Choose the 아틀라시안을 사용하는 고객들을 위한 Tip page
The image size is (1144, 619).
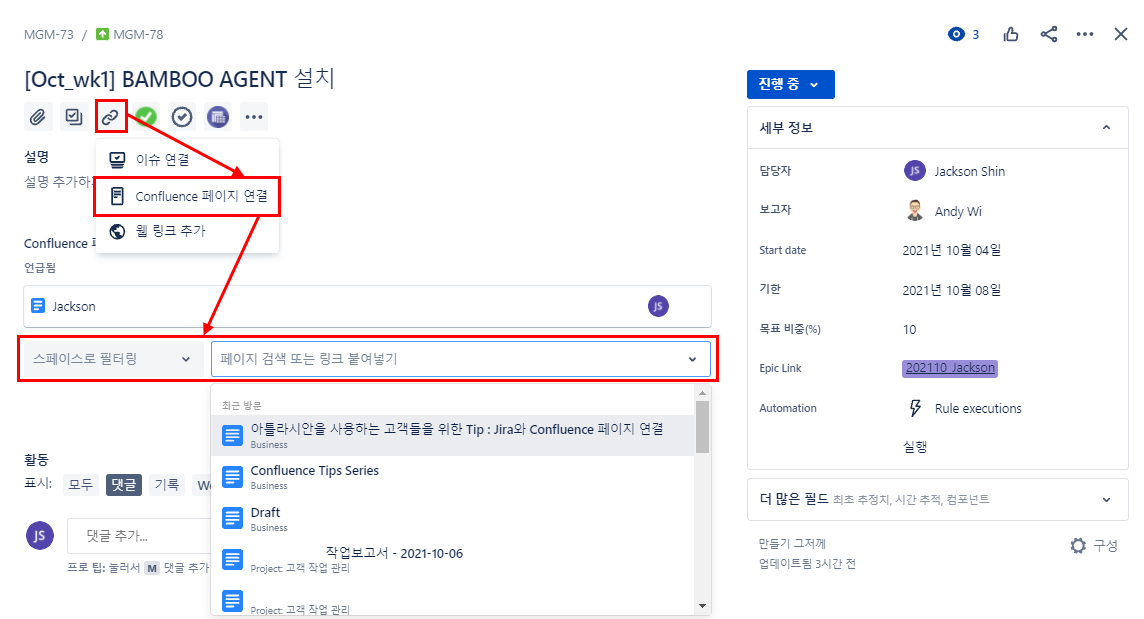tap(452, 436)
